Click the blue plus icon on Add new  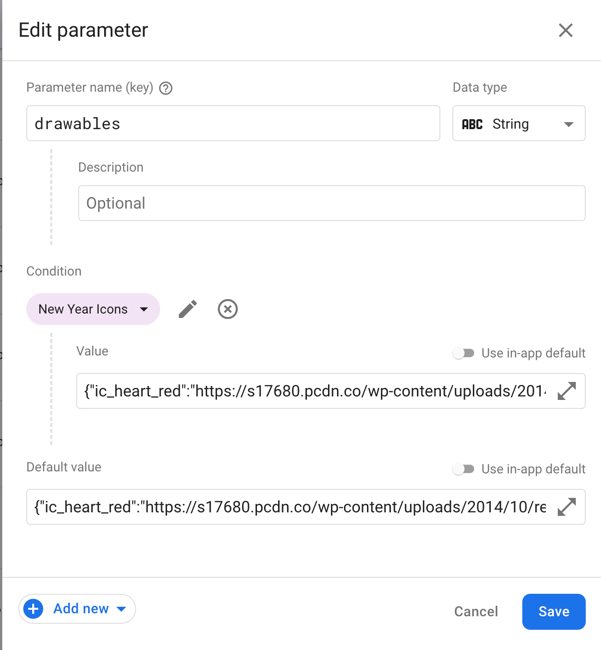click(x=34, y=609)
